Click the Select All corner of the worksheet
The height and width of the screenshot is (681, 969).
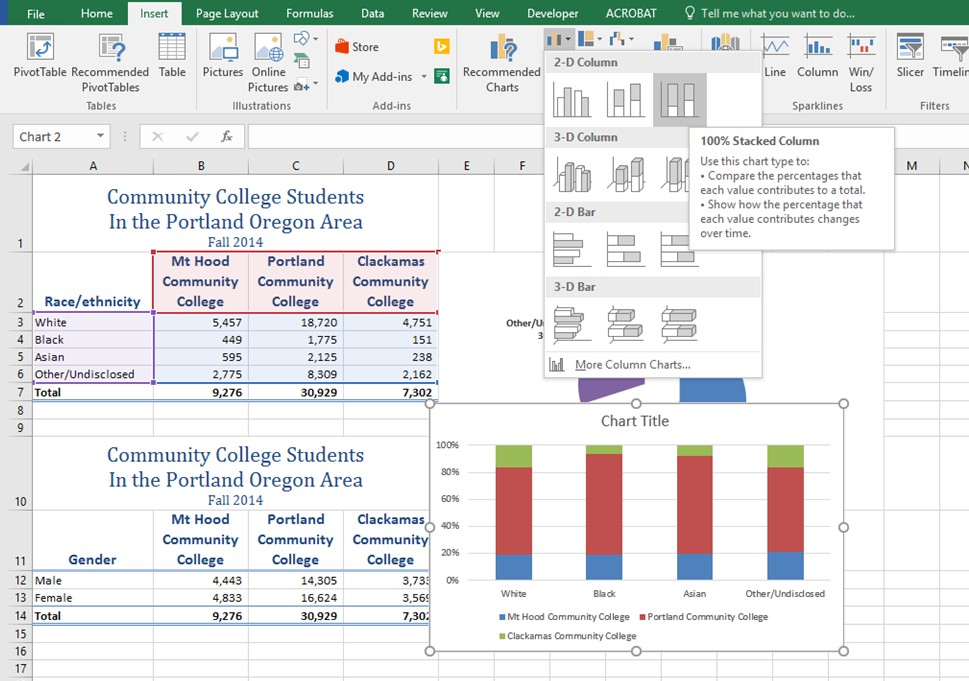pos(21,166)
